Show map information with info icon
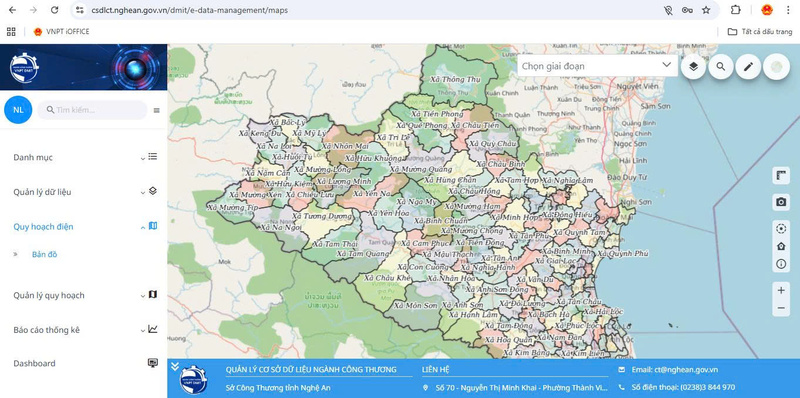The width and height of the screenshot is (800, 398). pos(781,264)
